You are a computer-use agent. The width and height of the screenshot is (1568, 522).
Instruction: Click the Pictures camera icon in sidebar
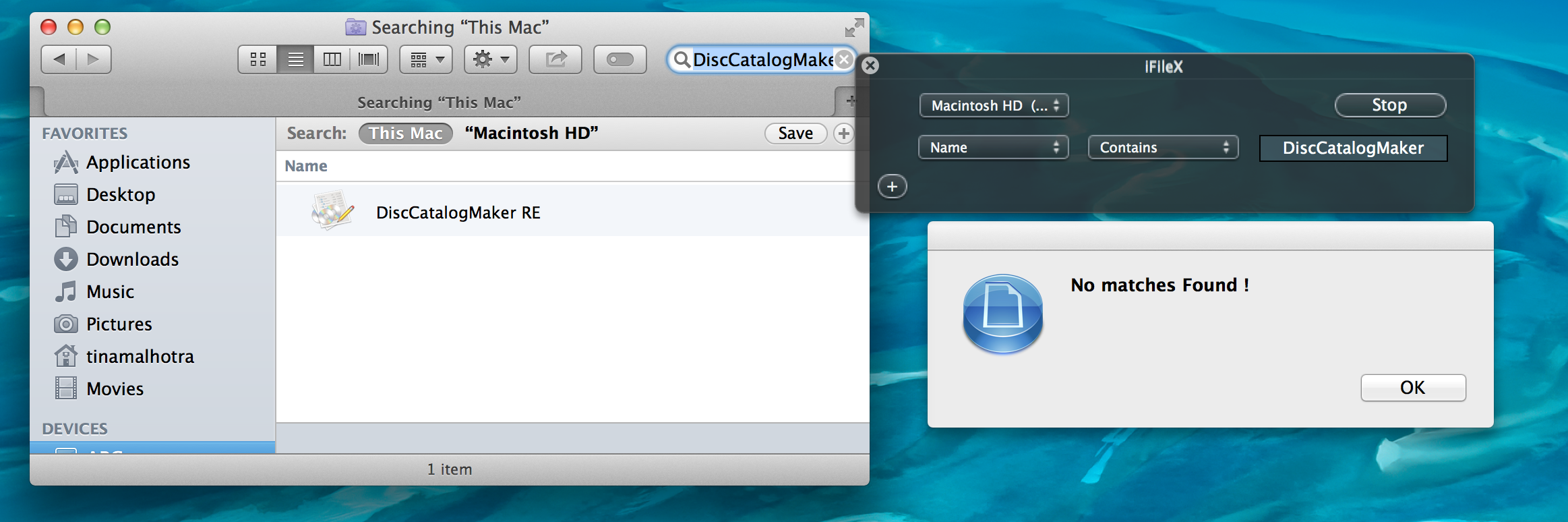66,324
